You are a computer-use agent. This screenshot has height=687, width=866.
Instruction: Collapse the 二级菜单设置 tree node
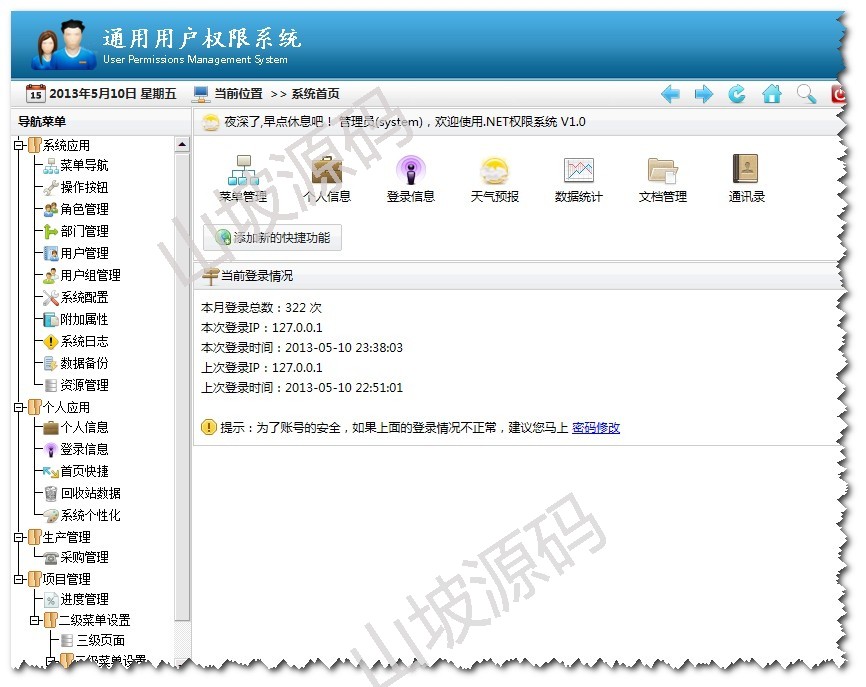point(35,620)
